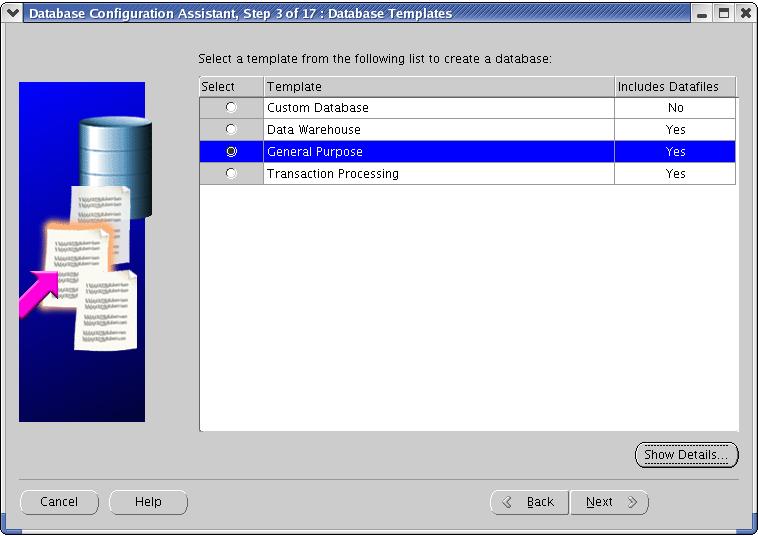758x536 pixels.
Task: Click the Includes Datafiles column header
Action: coord(674,87)
